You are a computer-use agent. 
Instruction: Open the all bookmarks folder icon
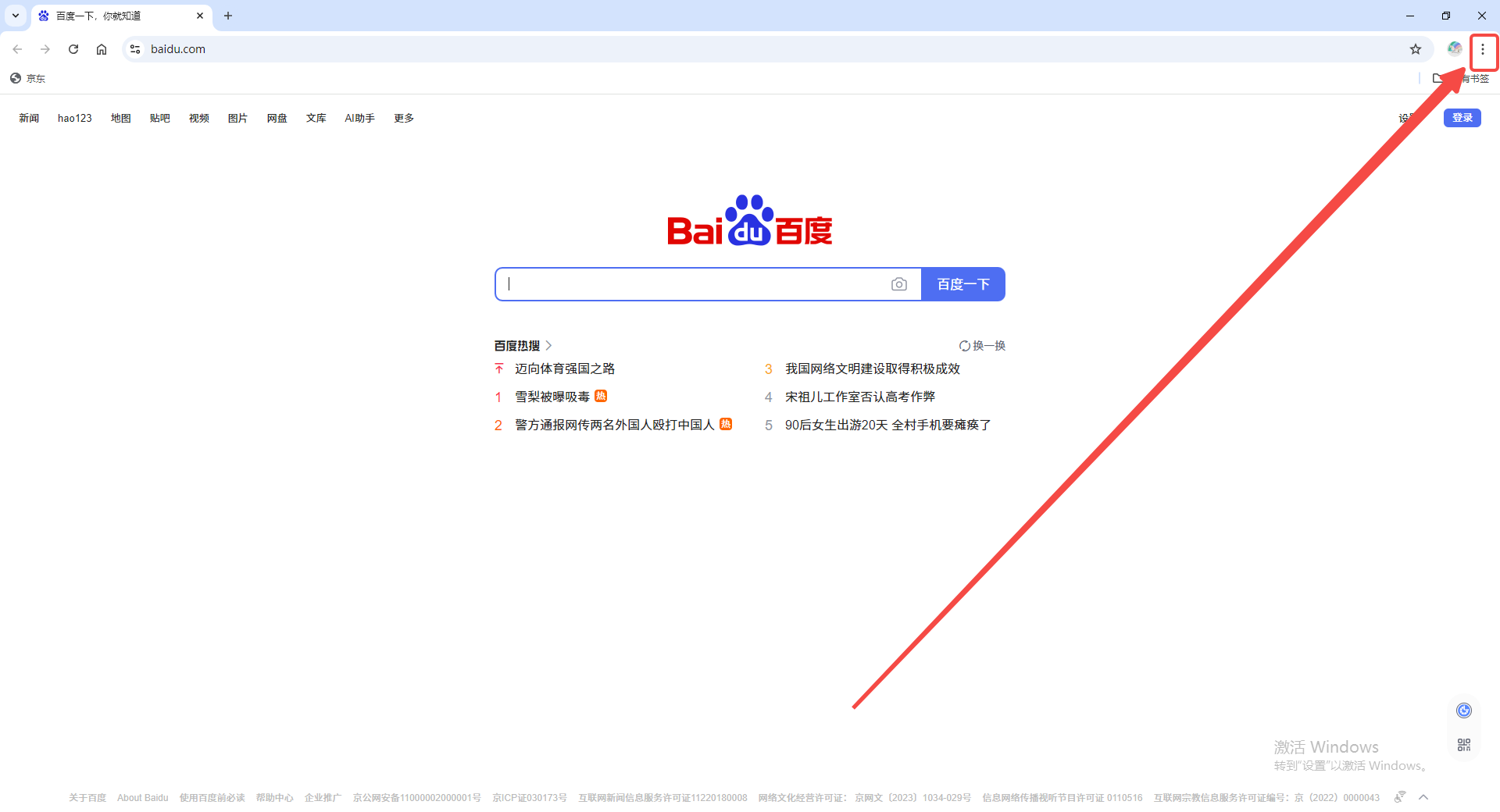(1438, 78)
